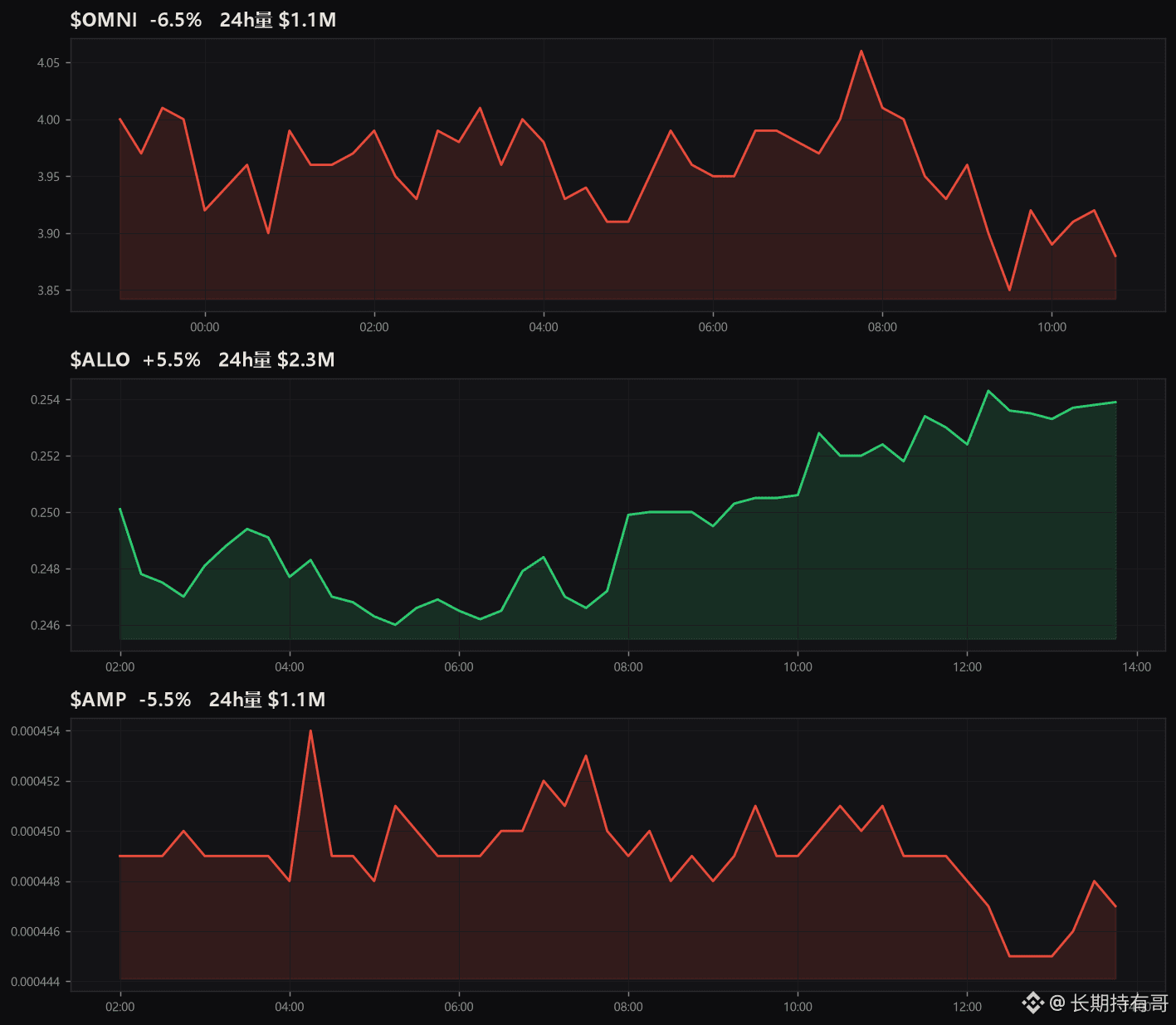
Task: Click the 0.252 y-axis label on ALLO
Action: pos(46,456)
